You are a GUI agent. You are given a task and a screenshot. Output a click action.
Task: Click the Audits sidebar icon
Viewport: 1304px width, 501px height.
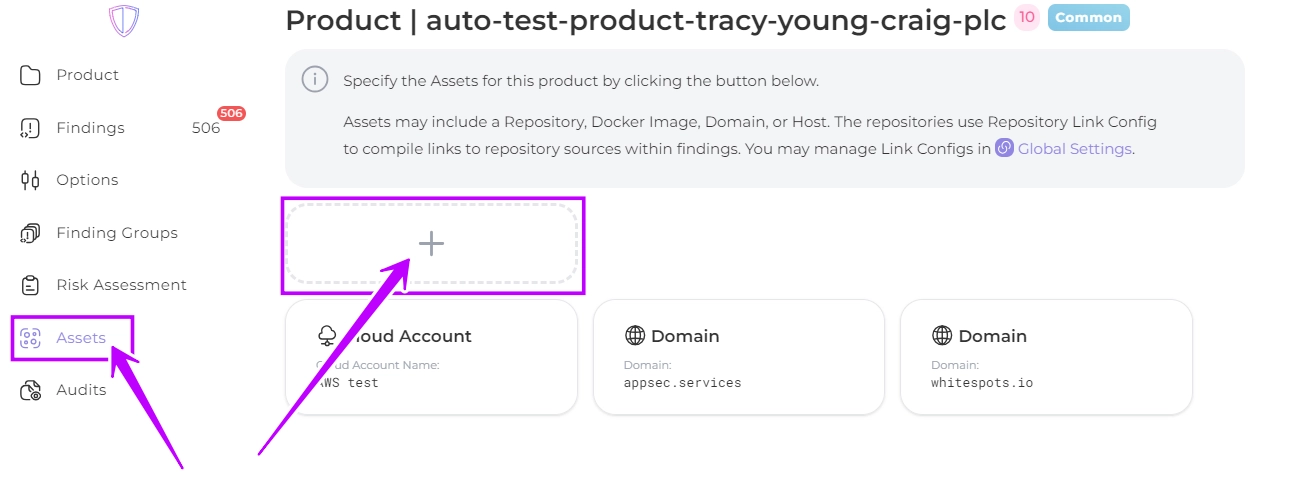click(30, 390)
